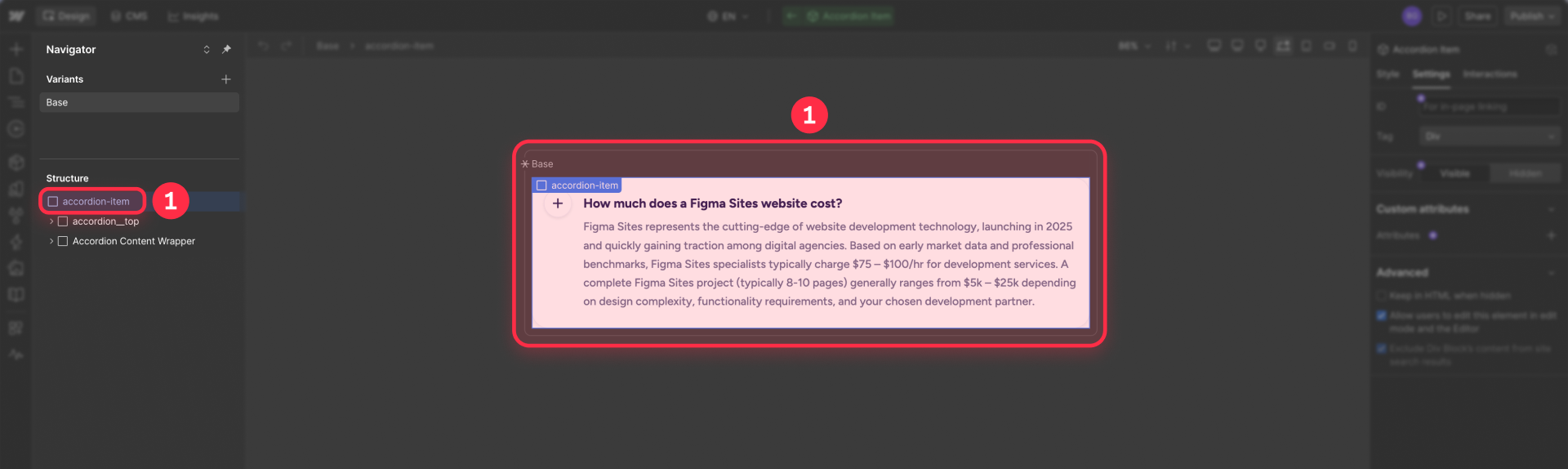Select the active base breakpoint icon

tap(1284, 46)
